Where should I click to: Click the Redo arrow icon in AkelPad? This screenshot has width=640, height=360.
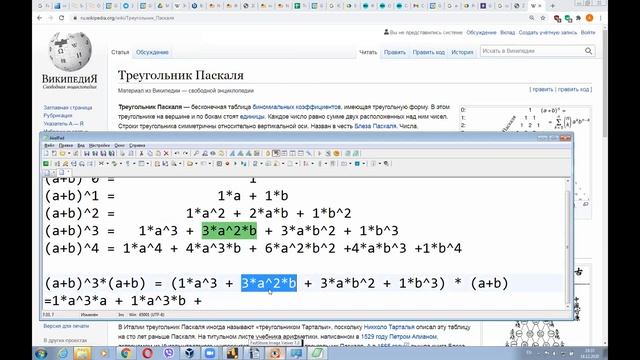[186, 153]
